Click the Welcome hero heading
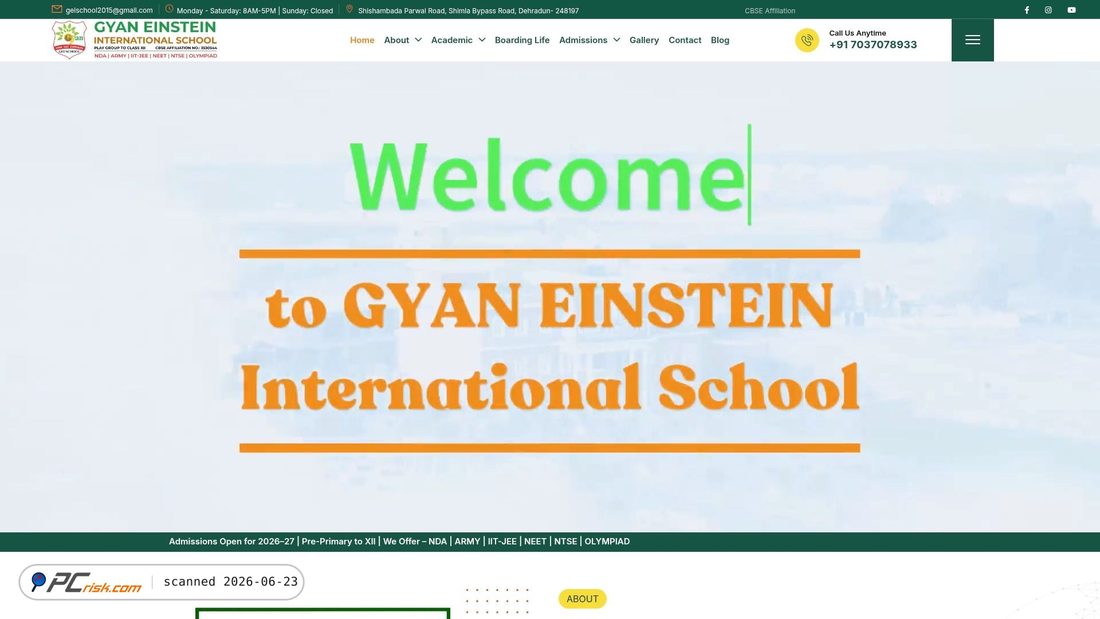 pyautogui.click(x=547, y=175)
